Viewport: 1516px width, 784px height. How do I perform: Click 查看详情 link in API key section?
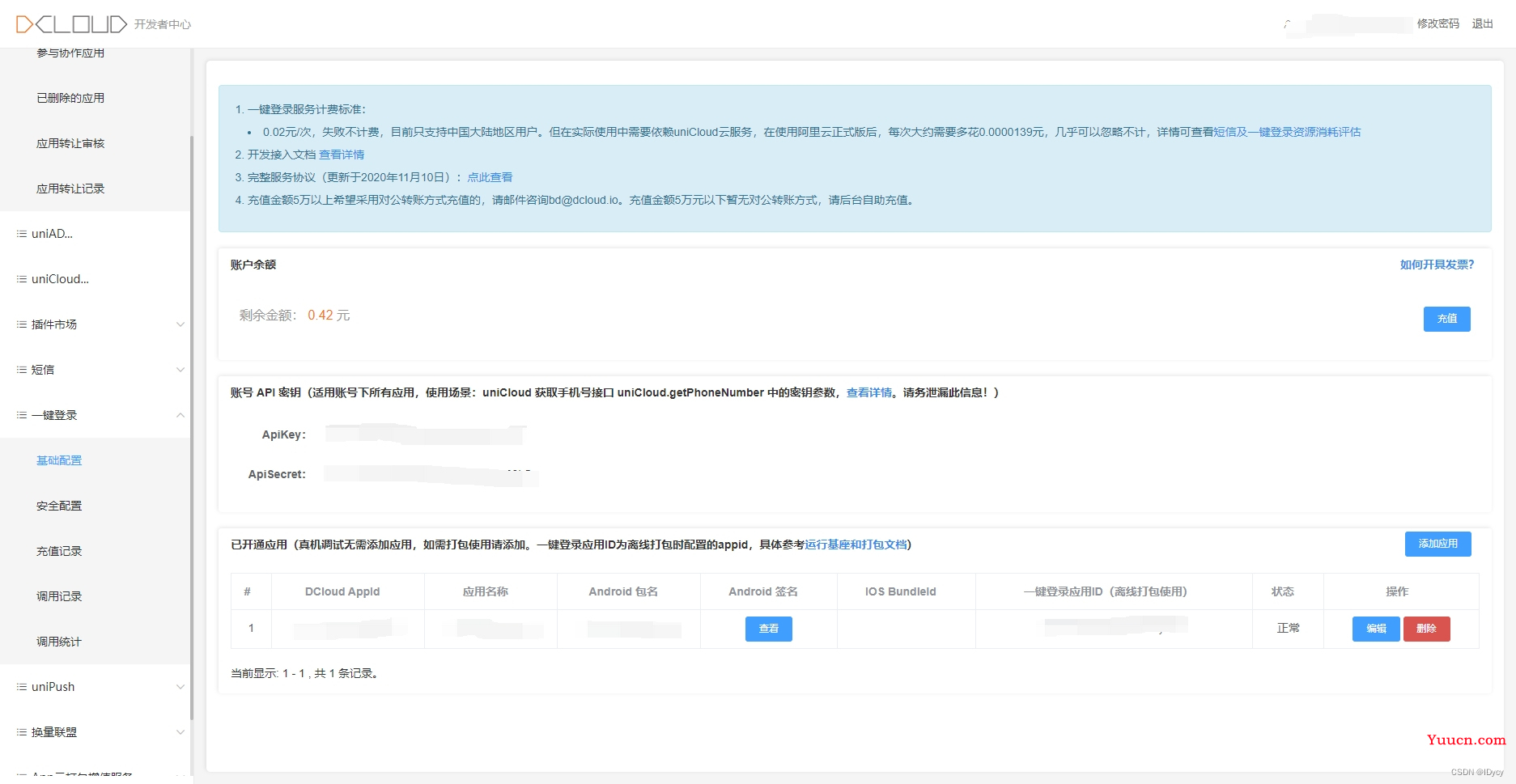click(869, 392)
